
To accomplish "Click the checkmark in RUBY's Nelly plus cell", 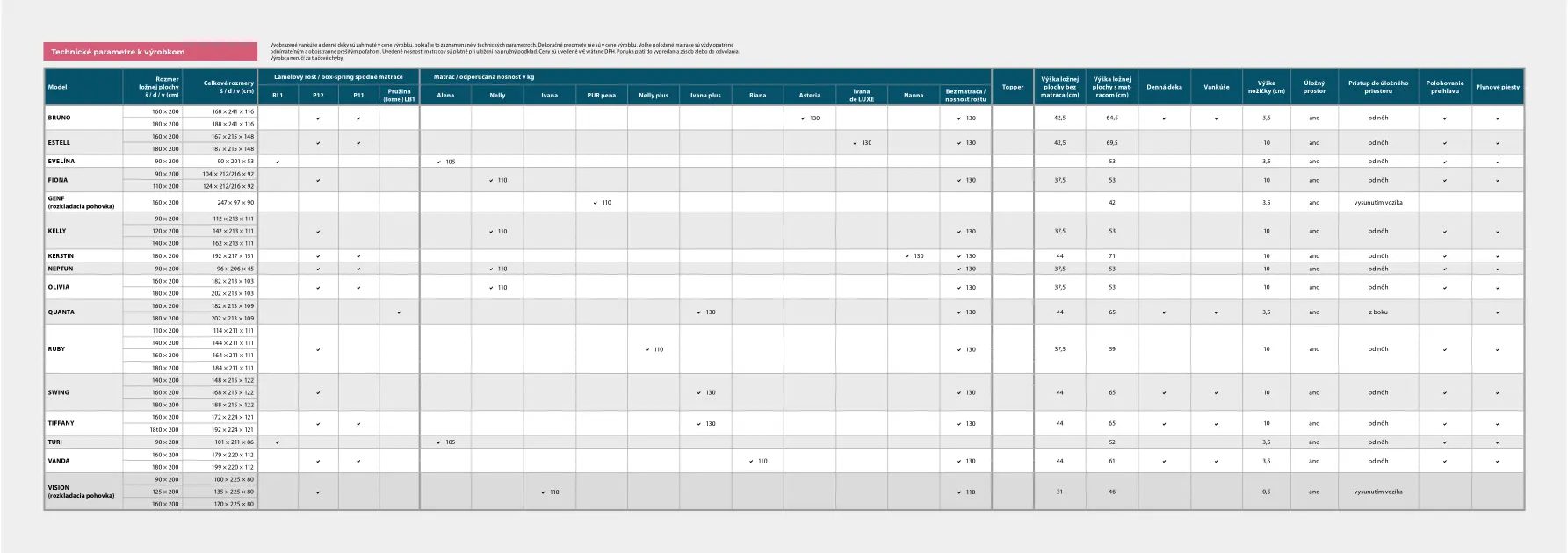I will tap(647, 349).
